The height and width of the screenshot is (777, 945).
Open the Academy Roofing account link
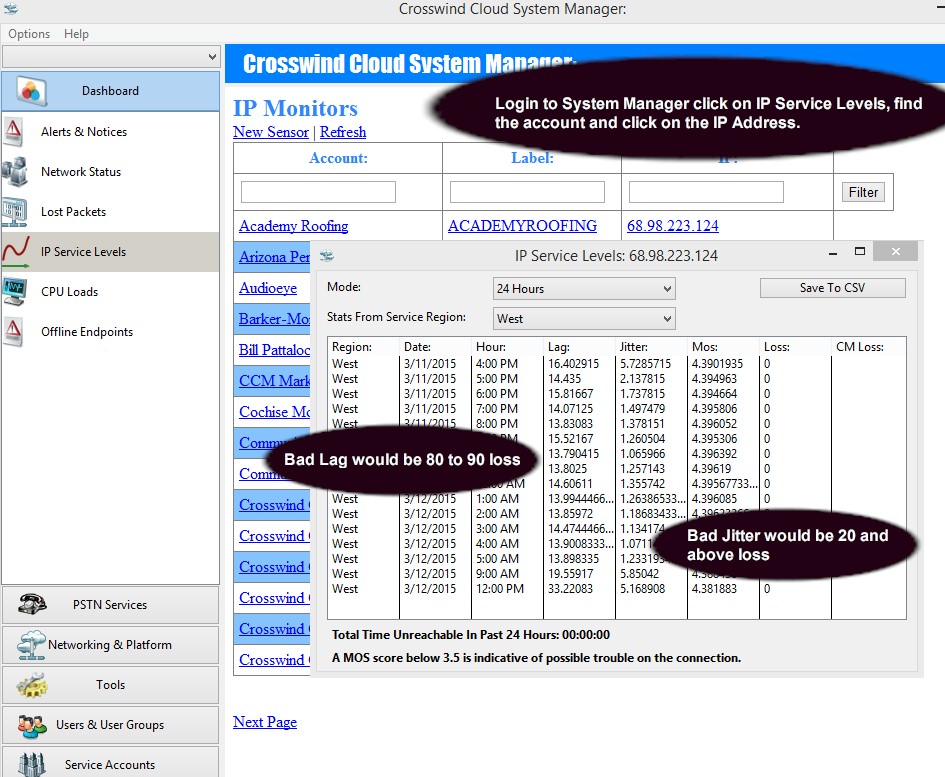point(293,226)
